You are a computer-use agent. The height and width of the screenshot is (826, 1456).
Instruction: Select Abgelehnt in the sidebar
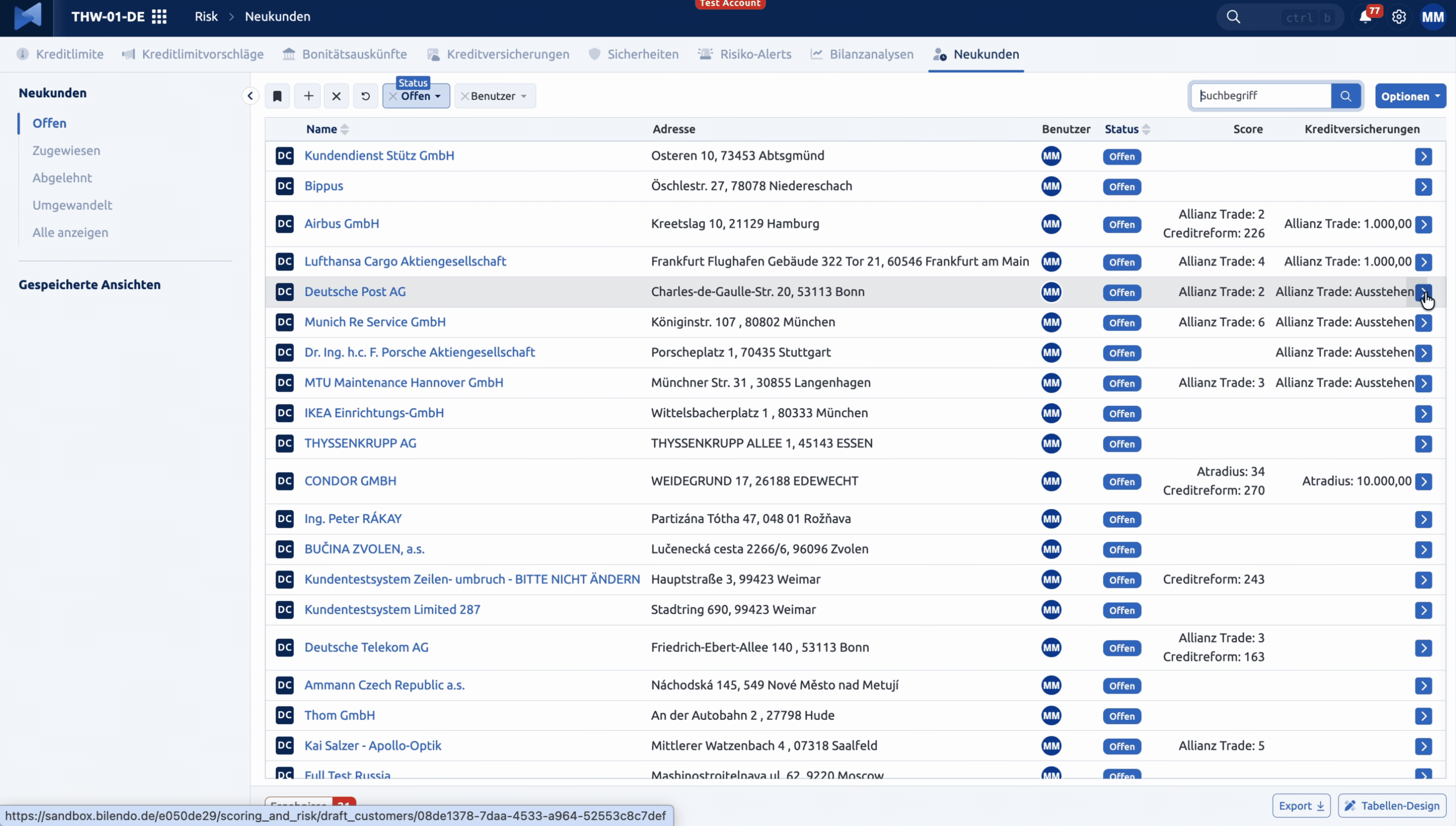pyautogui.click(x=62, y=177)
